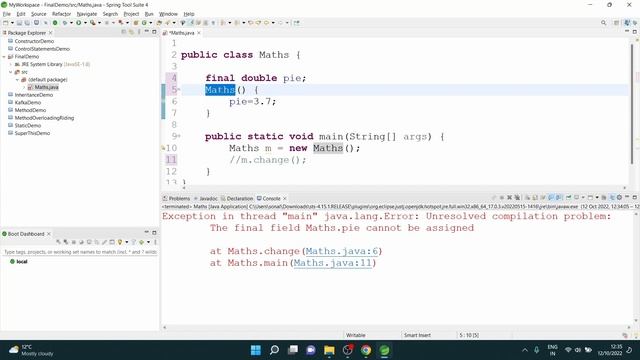Open taskbar Search

274,350
